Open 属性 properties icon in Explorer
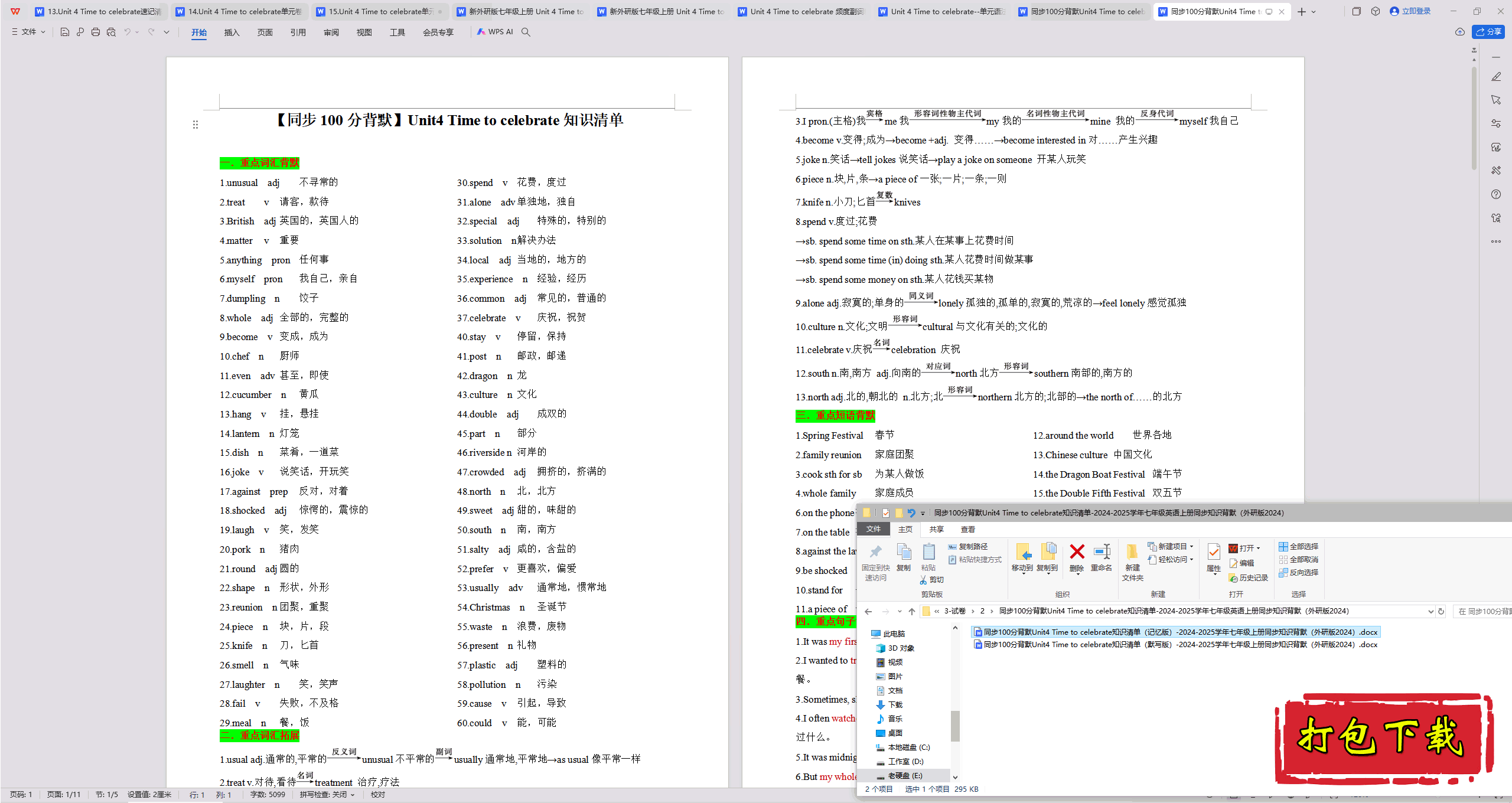This screenshot has height=803, width=1512. coord(1214,558)
